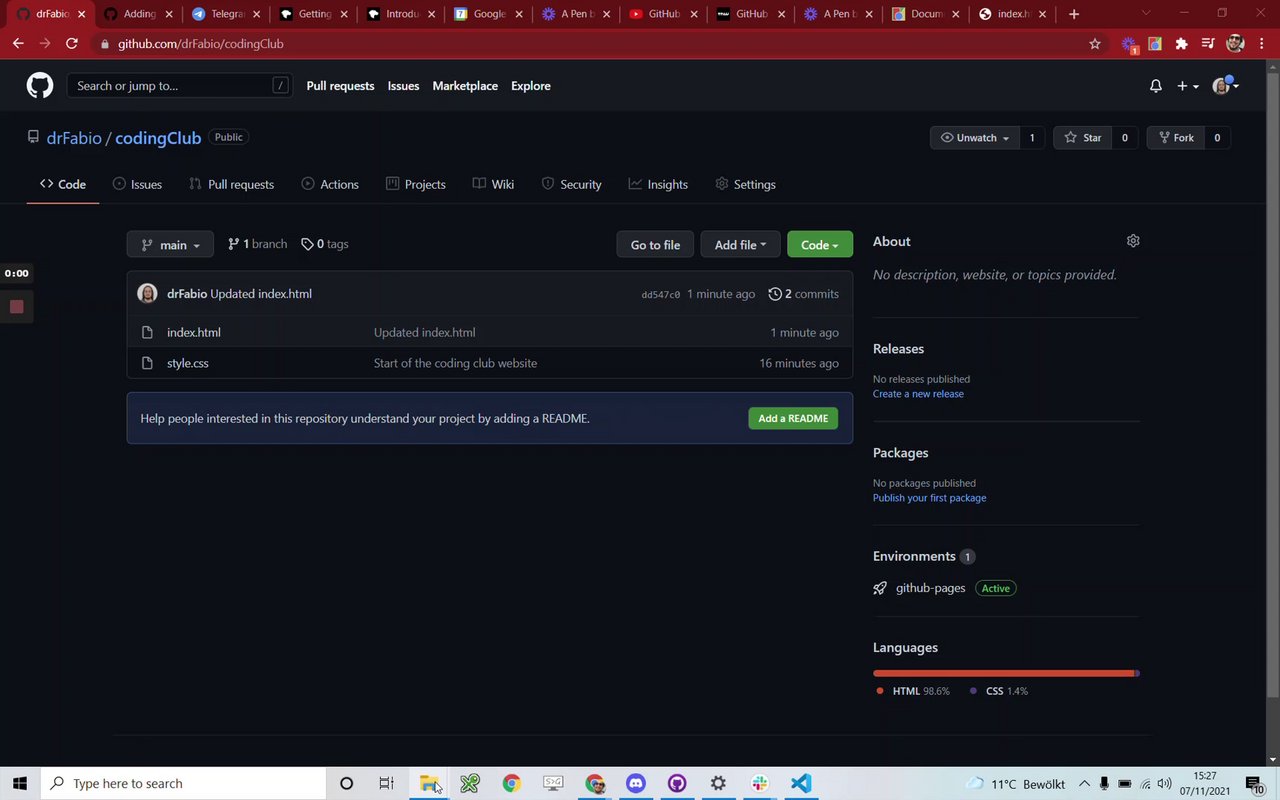The height and width of the screenshot is (800, 1280).
Task: Click Marketplace in the top navigation
Action: coord(465,86)
